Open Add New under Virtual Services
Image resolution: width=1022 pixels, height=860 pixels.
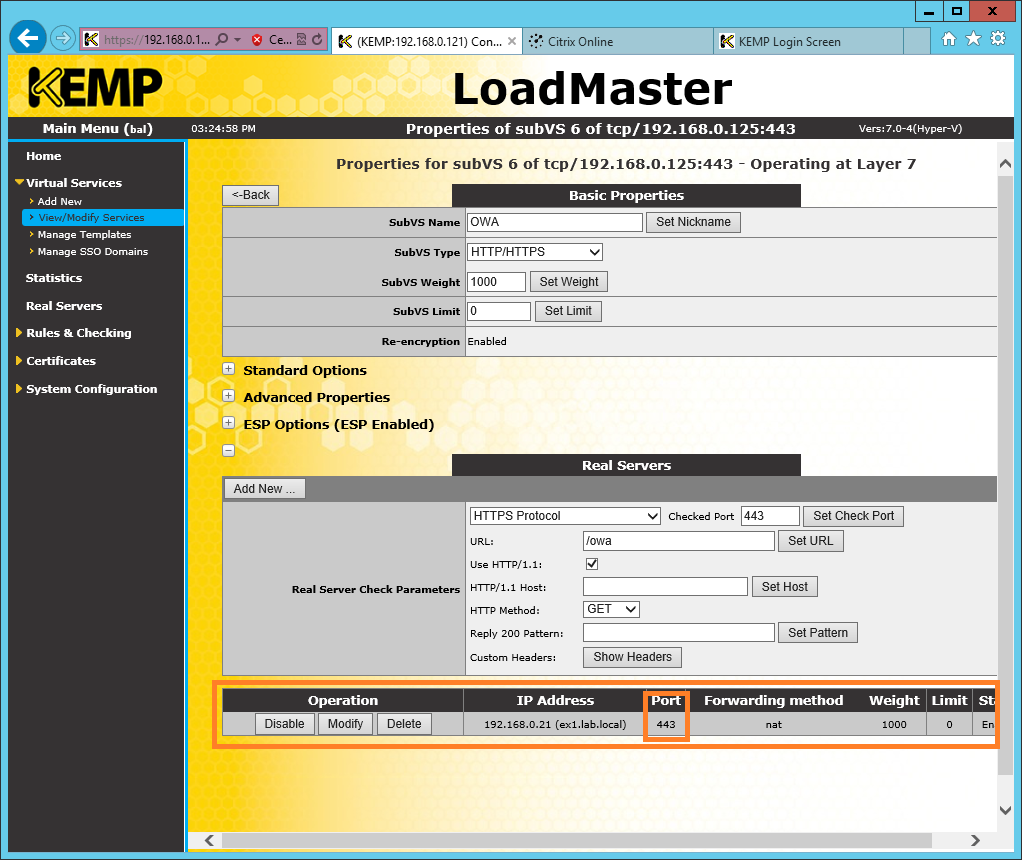coord(59,201)
